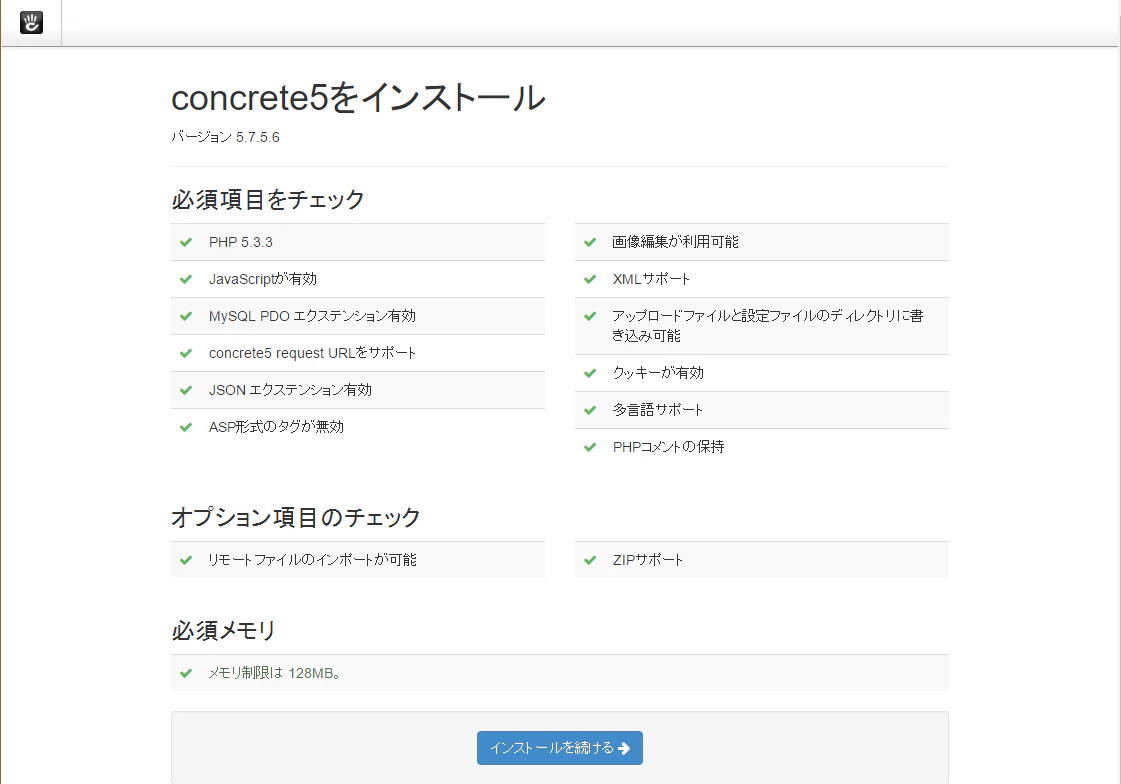Click the checkmark next to ZIPサポート
Viewport: 1121px width, 784px height.
click(590, 560)
